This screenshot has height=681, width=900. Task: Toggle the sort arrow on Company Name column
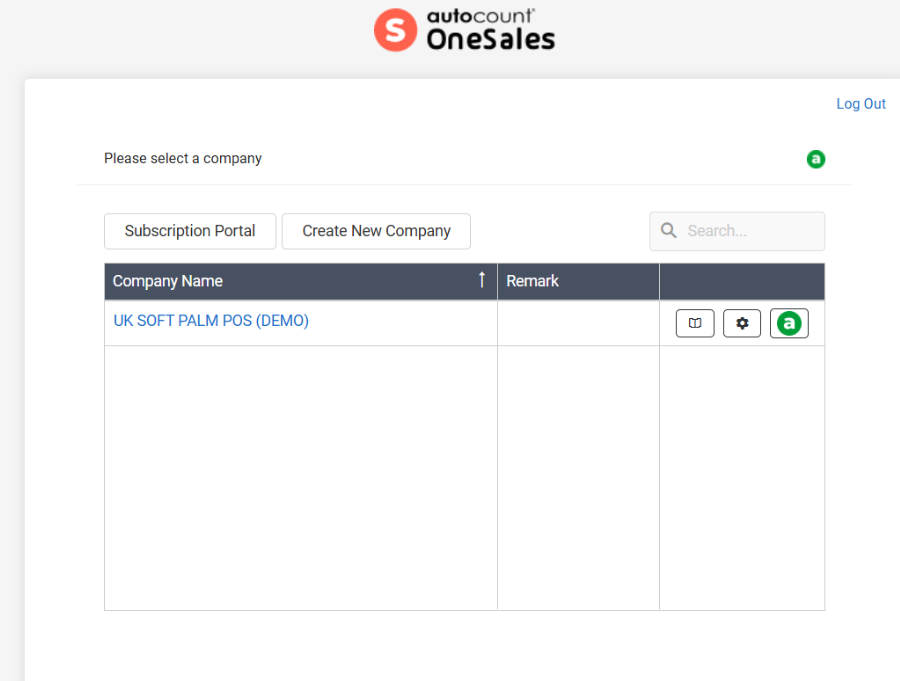pyautogui.click(x=482, y=280)
